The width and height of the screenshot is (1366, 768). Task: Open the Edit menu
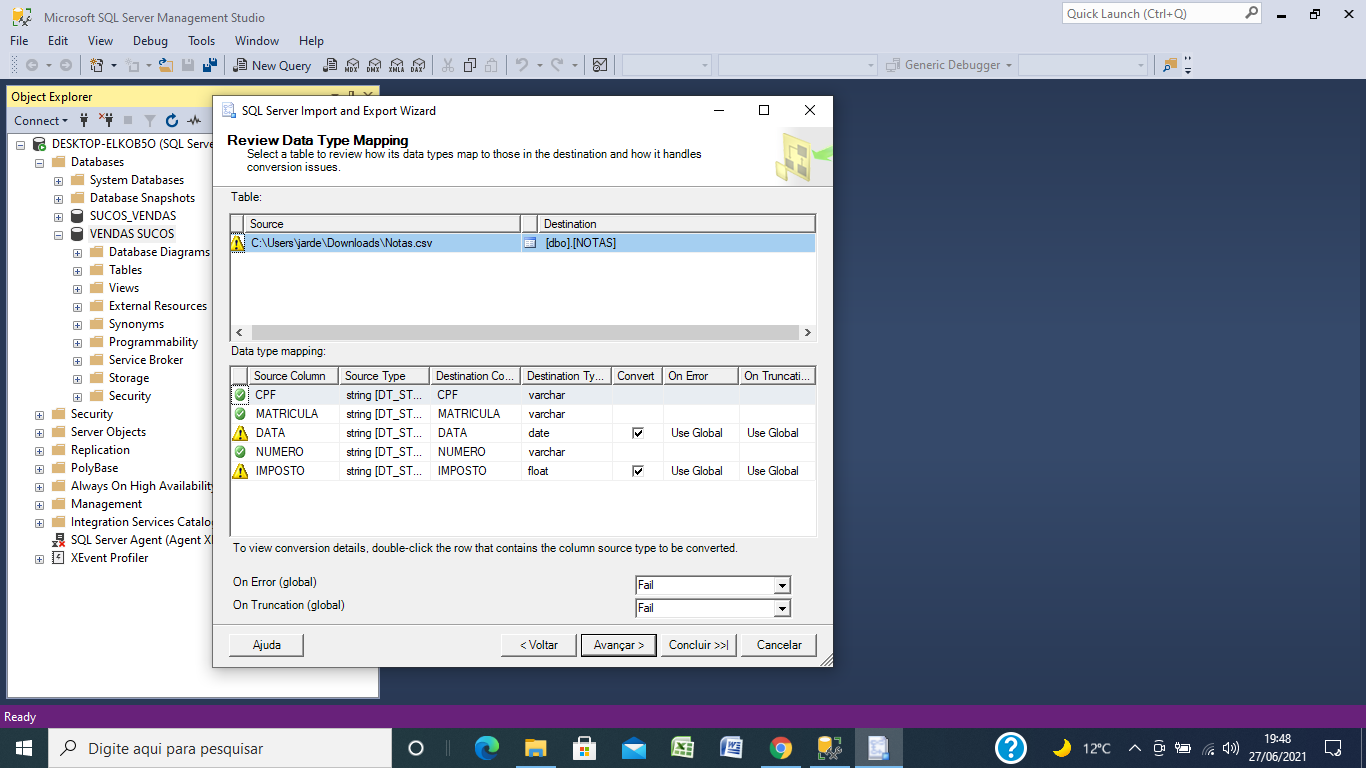tap(58, 41)
